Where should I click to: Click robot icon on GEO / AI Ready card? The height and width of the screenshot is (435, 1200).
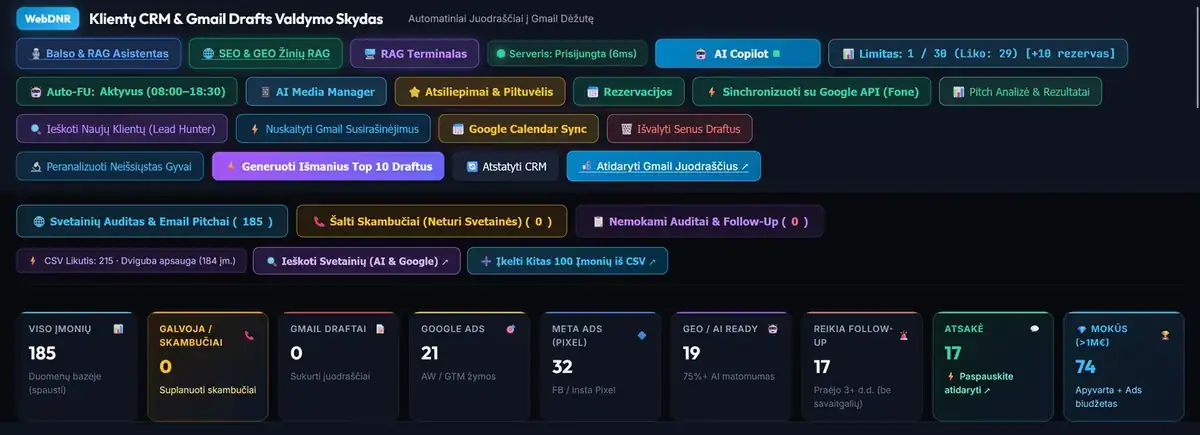[773, 328]
